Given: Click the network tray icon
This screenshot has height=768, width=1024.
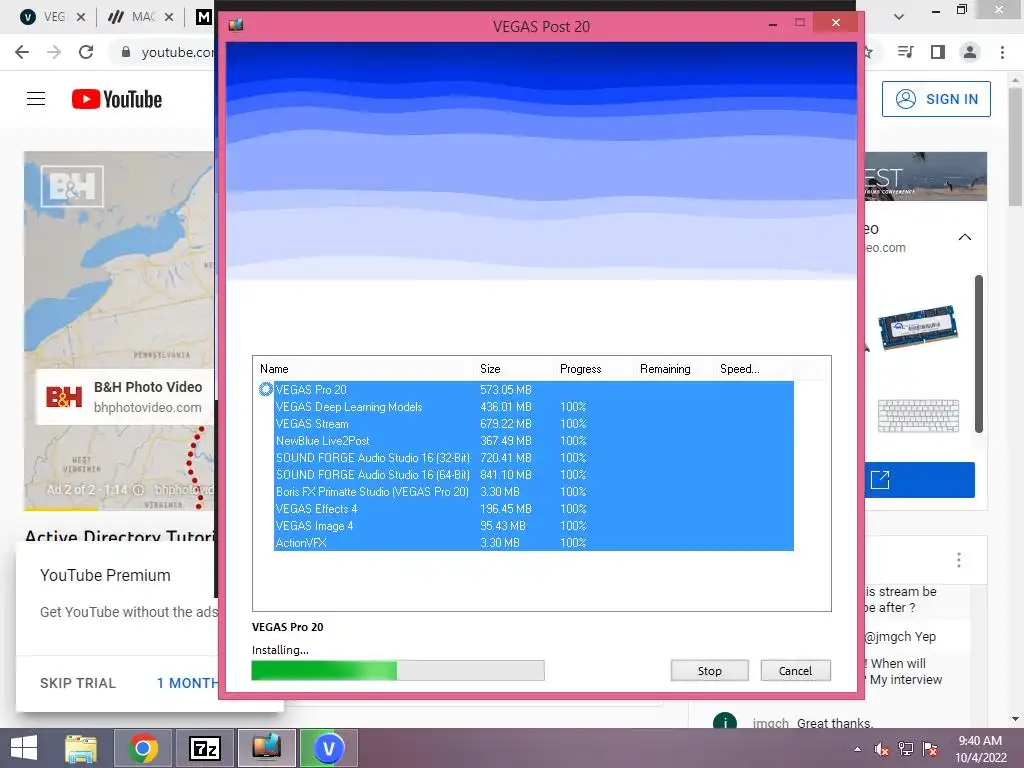Looking at the screenshot, I should pyautogui.click(x=906, y=749).
